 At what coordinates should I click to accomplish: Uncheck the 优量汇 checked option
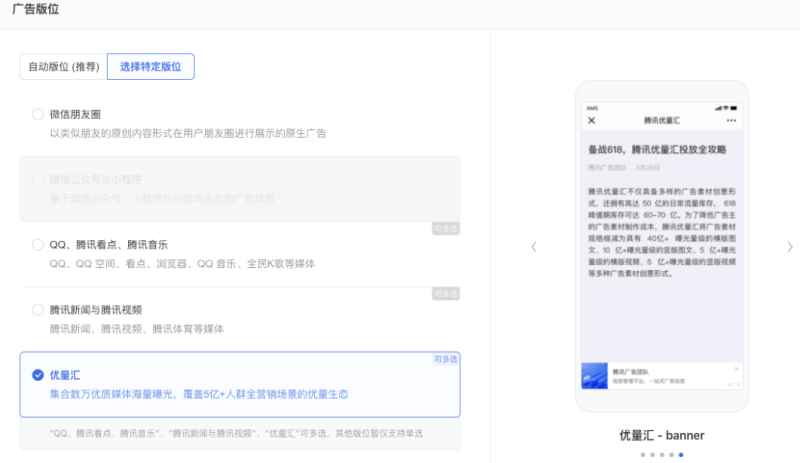tap(38, 375)
